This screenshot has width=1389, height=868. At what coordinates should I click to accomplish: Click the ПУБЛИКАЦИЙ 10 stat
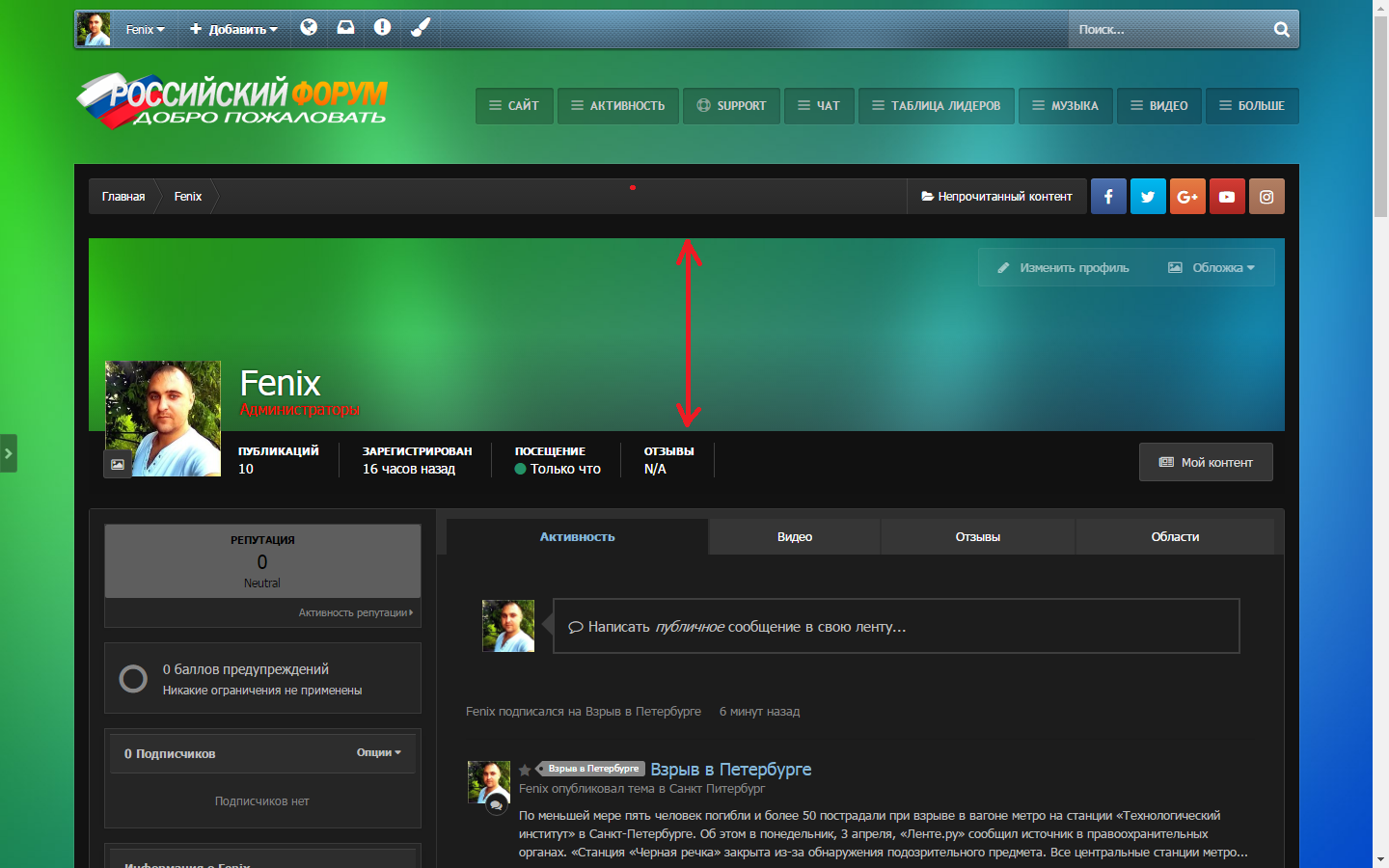278,459
